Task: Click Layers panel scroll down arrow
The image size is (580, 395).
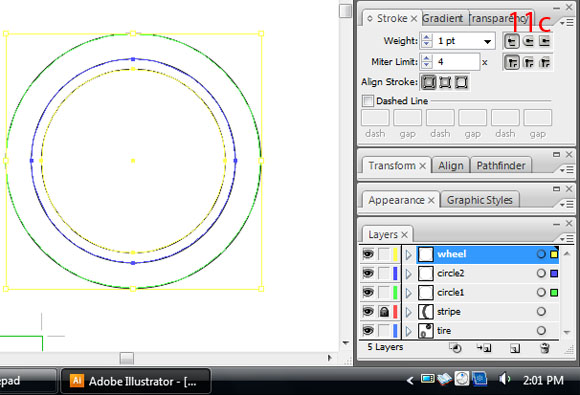Action: click(x=567, y=332)
